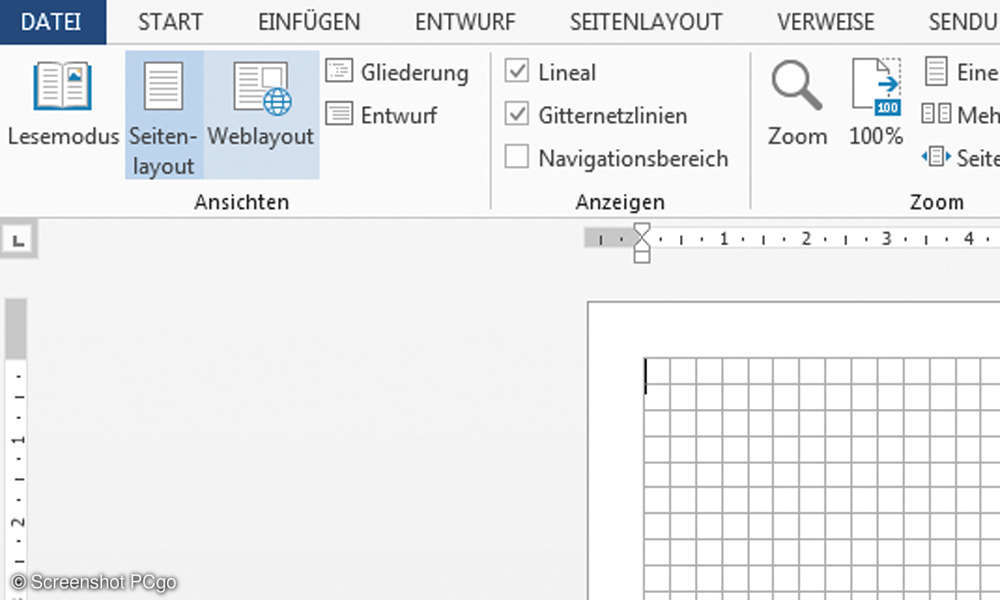Switch to Weblayout view
The width and height of the screenshot is (1000, 600).
(259, 100)
